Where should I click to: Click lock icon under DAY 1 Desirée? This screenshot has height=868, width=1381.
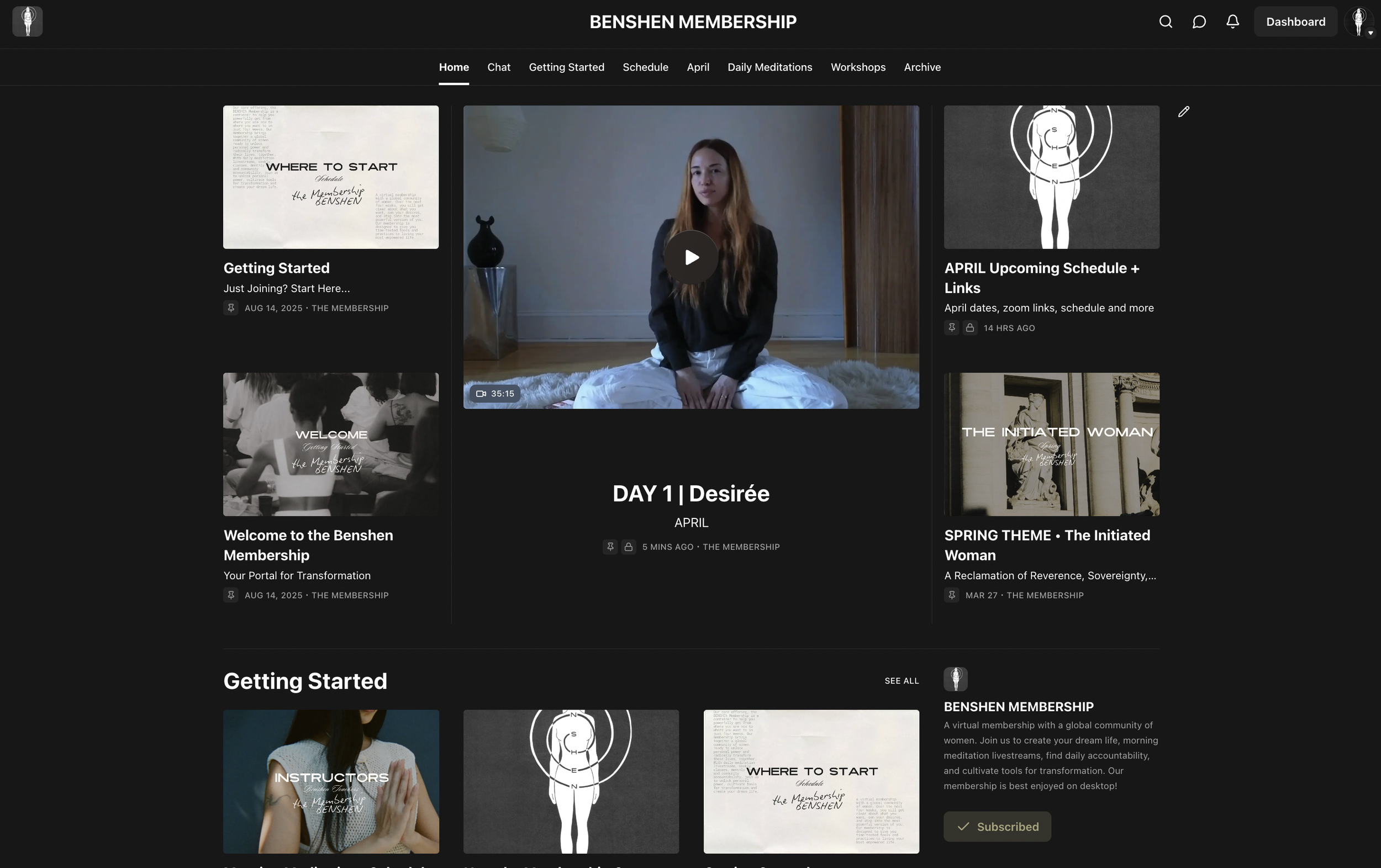click(629, 547)
